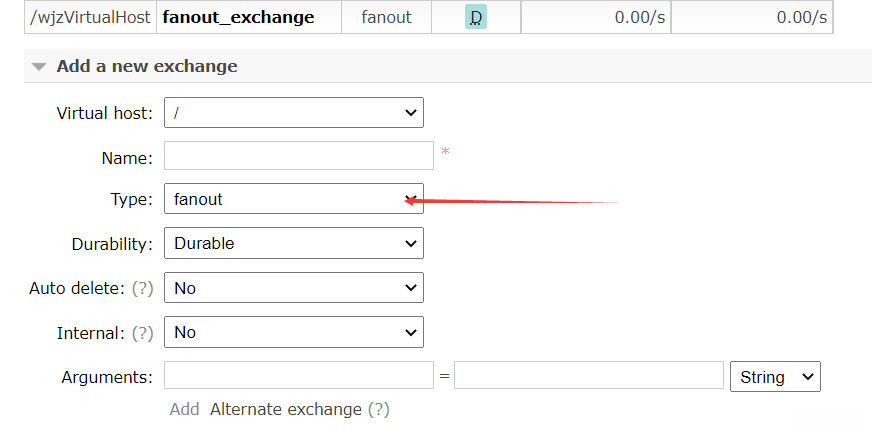Open the Internal dropdown

pos(293,332)
